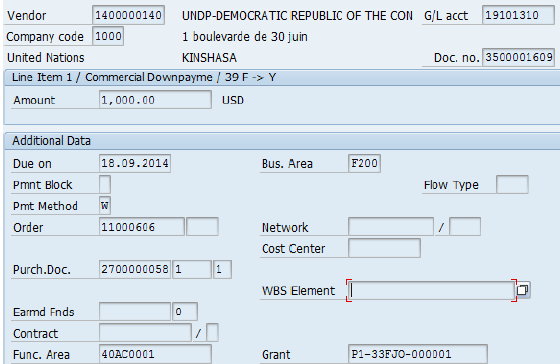Click the empty Network field
This screenshot has width=560, height=364.
coord(391,226)
